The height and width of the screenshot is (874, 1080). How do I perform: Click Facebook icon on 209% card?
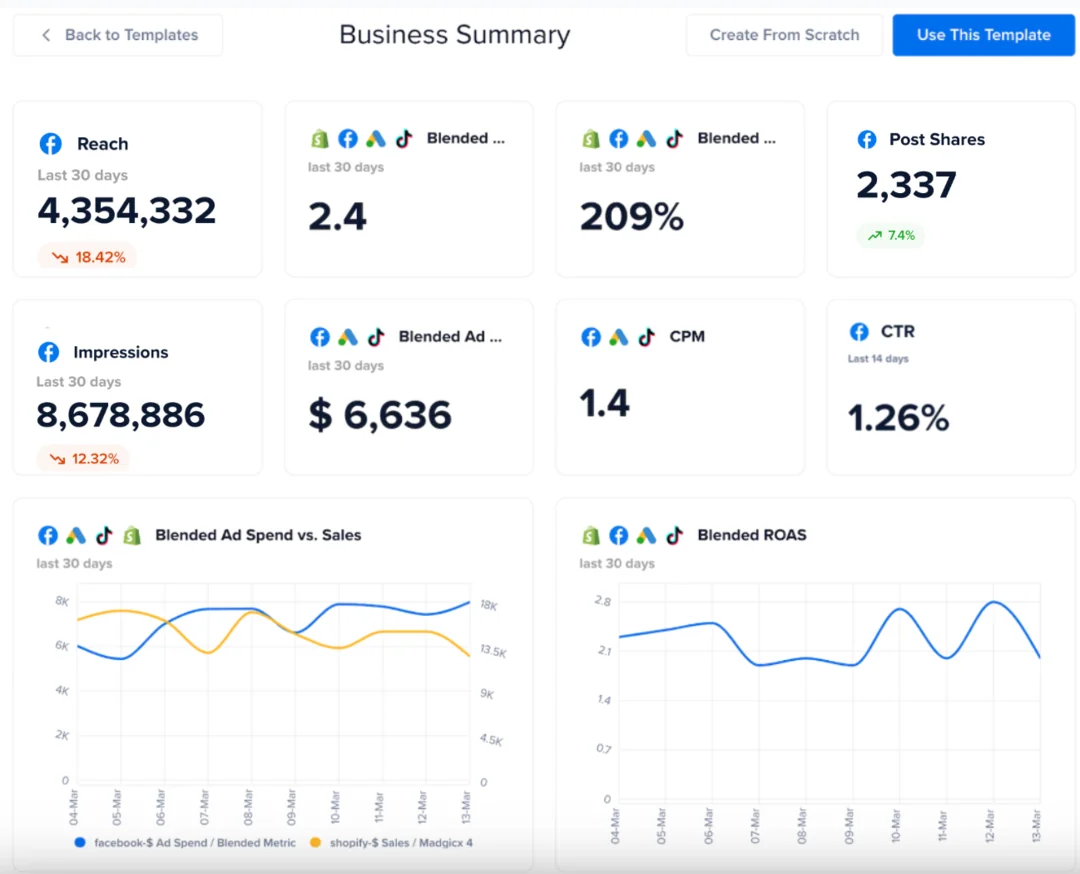tap(619, 139)
